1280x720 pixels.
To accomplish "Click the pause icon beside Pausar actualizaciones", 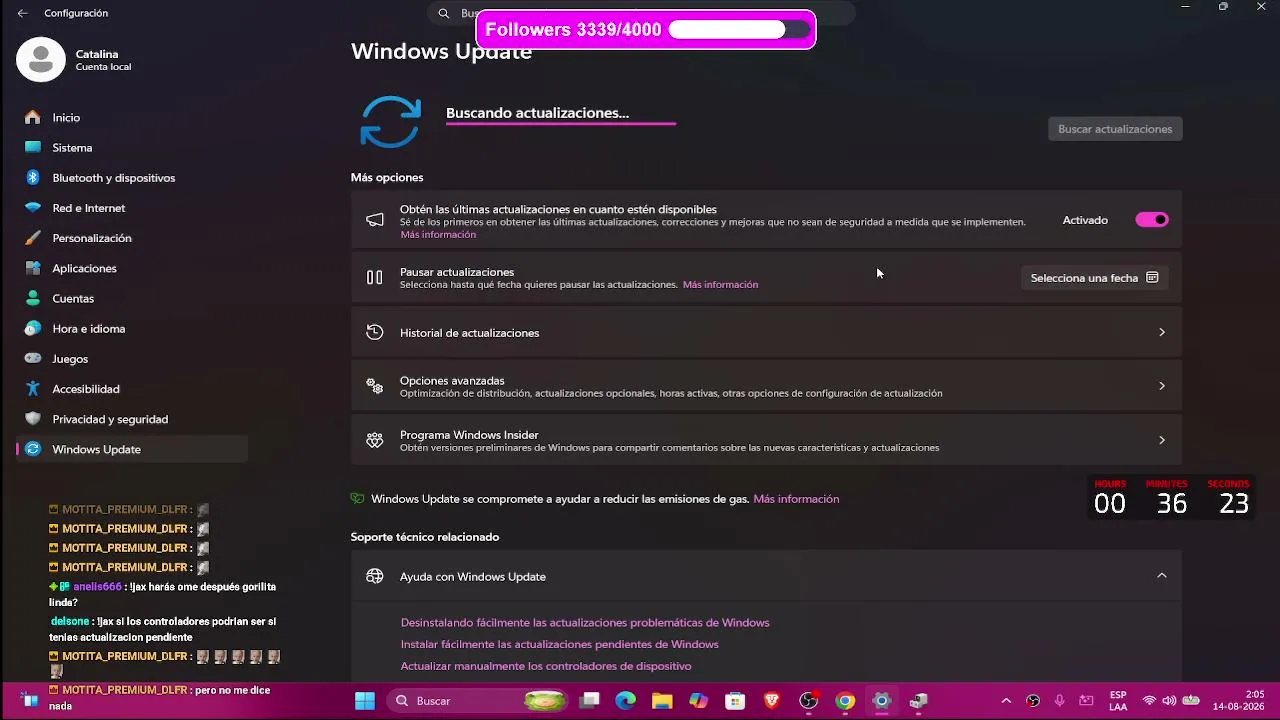I will pyautogui.click(x=374, y=278).
